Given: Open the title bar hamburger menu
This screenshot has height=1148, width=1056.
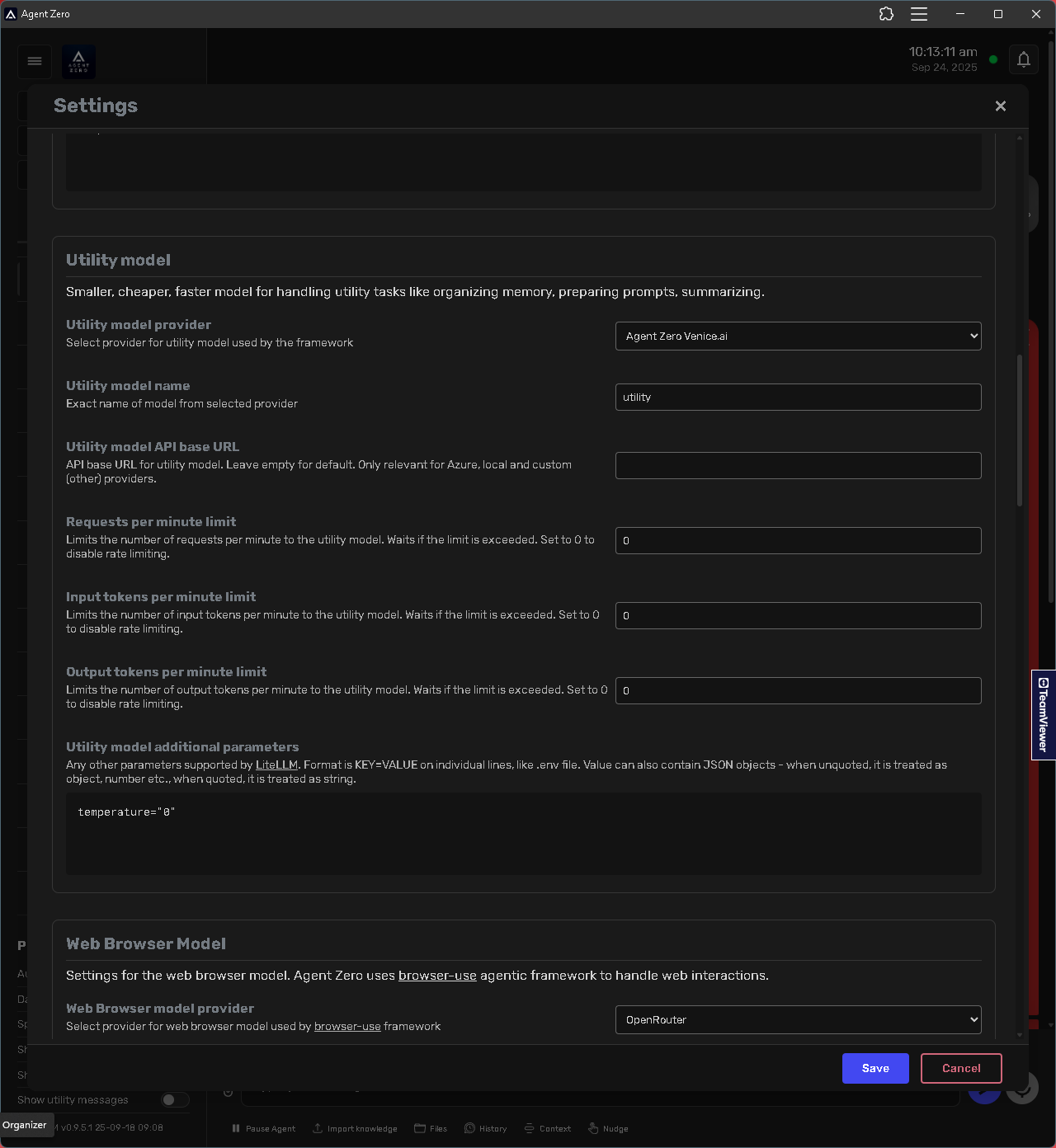Looking at the screenshot, I should 919,14.
